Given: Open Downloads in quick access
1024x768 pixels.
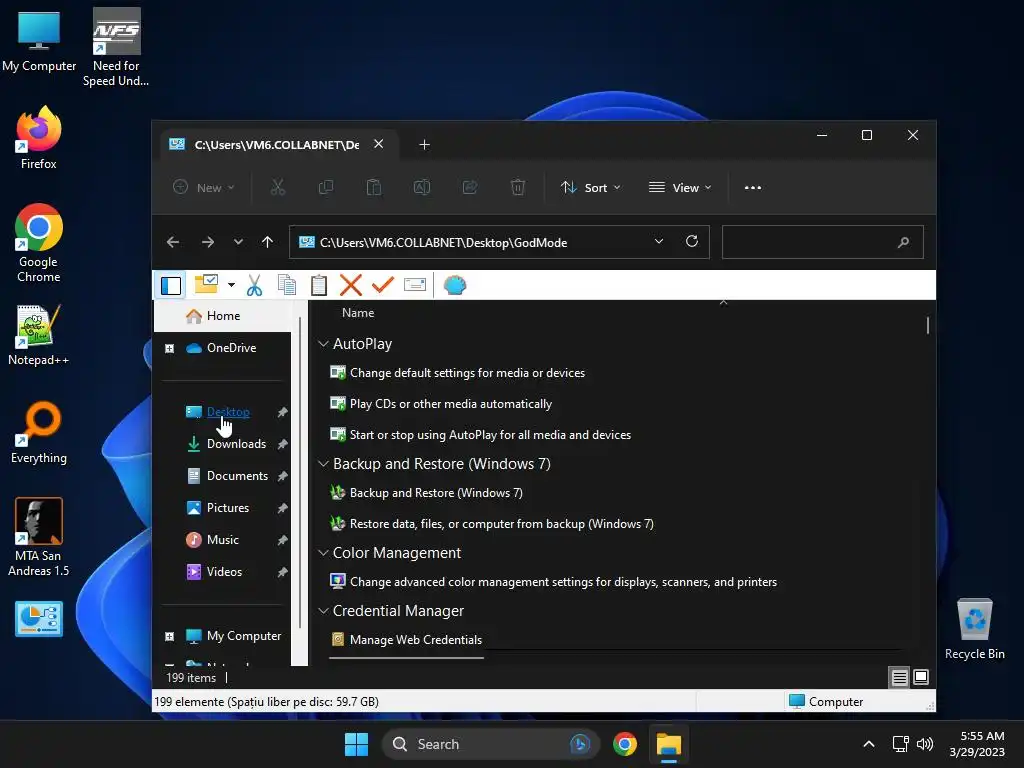Looking at the screenshot, I should point(236,444).
